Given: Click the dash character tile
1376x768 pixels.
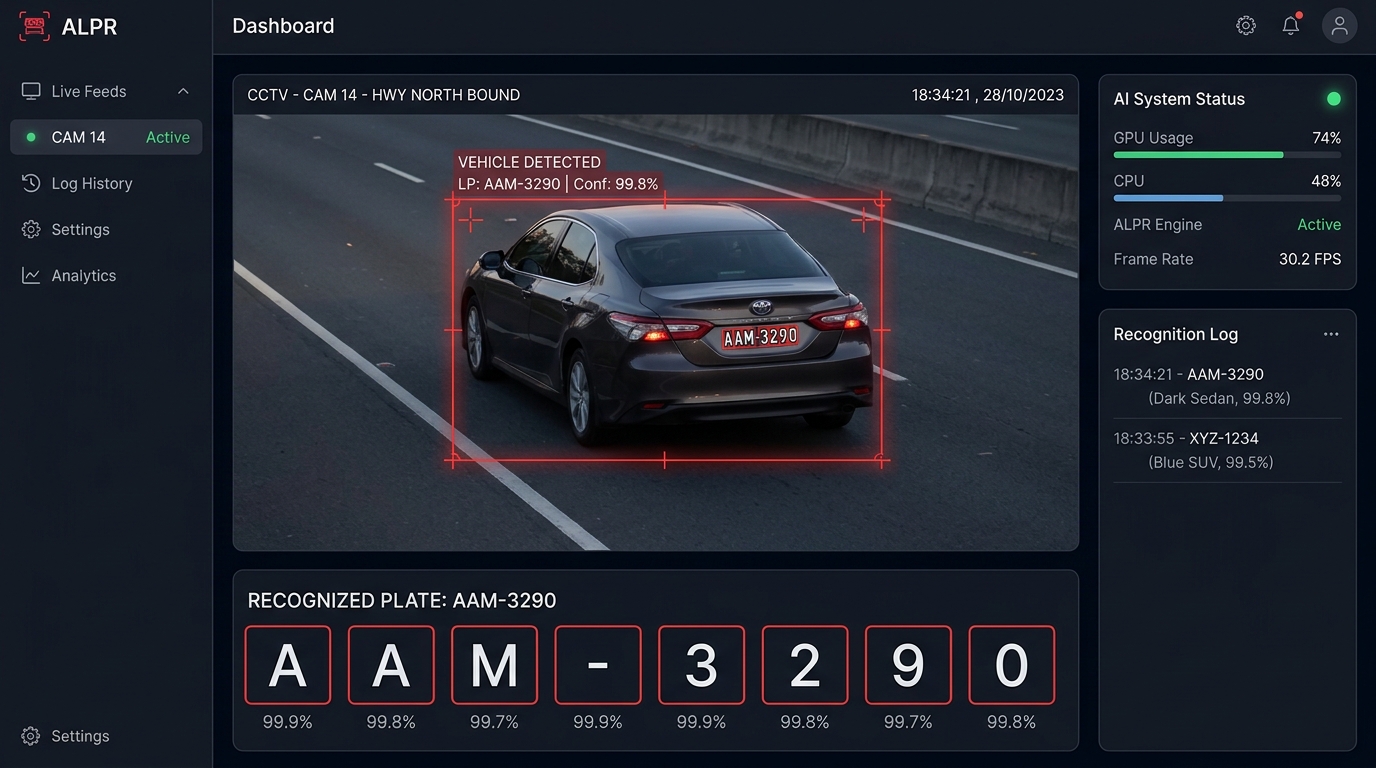Looking at the screenshot, I should [598, 665].
